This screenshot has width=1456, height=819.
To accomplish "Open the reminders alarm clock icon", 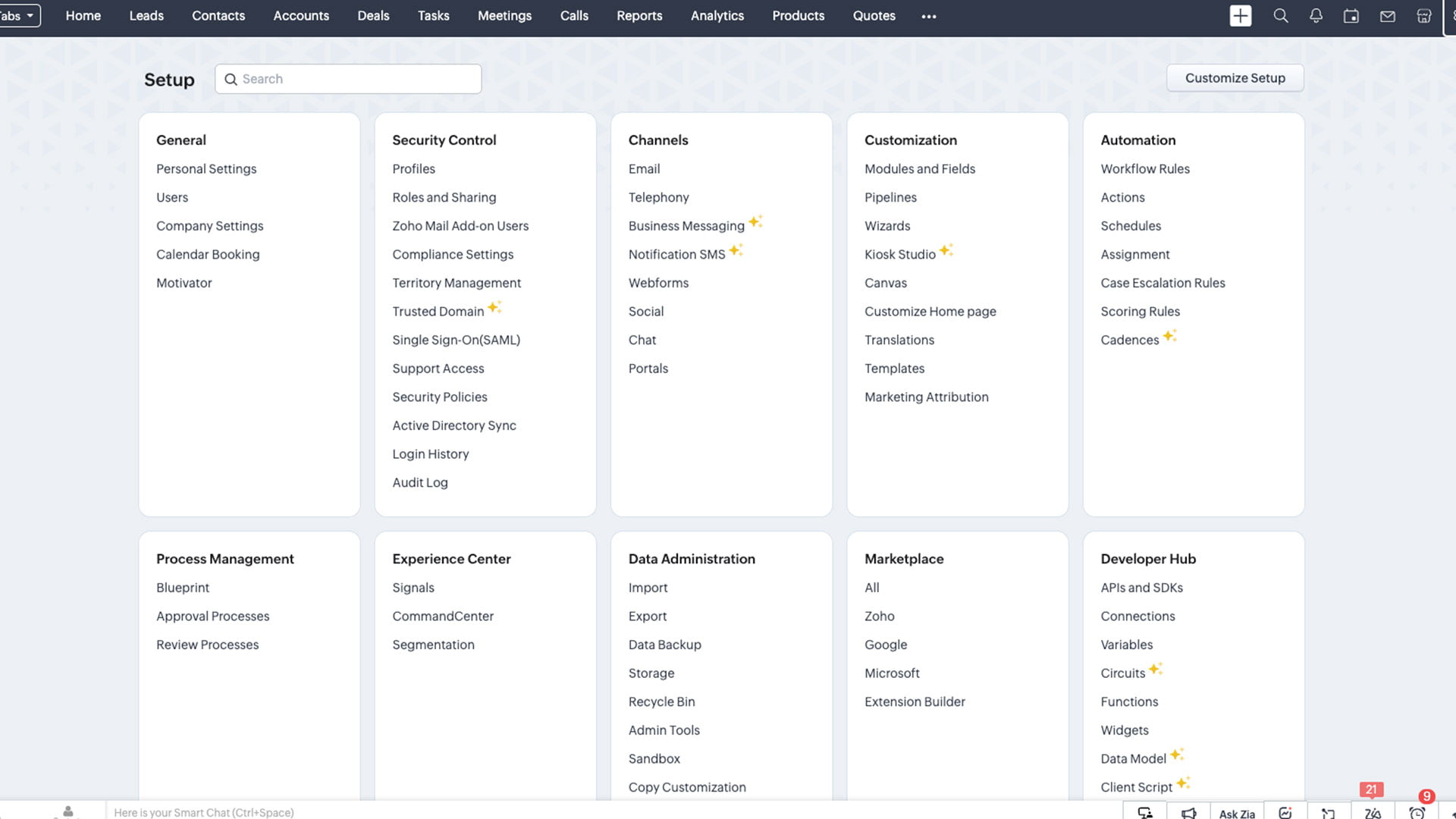I will click(x=1417, y=813).
